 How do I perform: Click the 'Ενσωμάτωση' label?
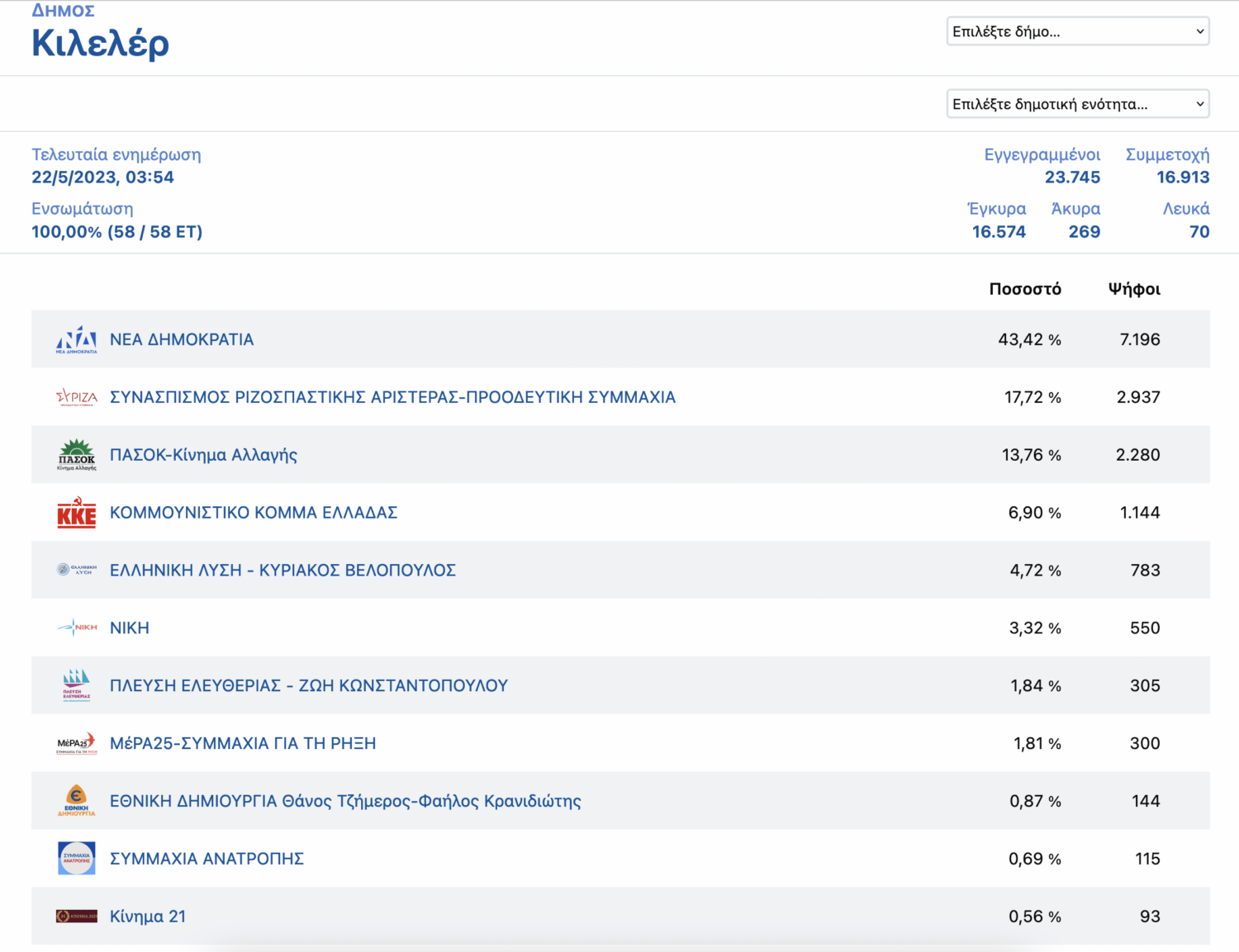point(83,209)
